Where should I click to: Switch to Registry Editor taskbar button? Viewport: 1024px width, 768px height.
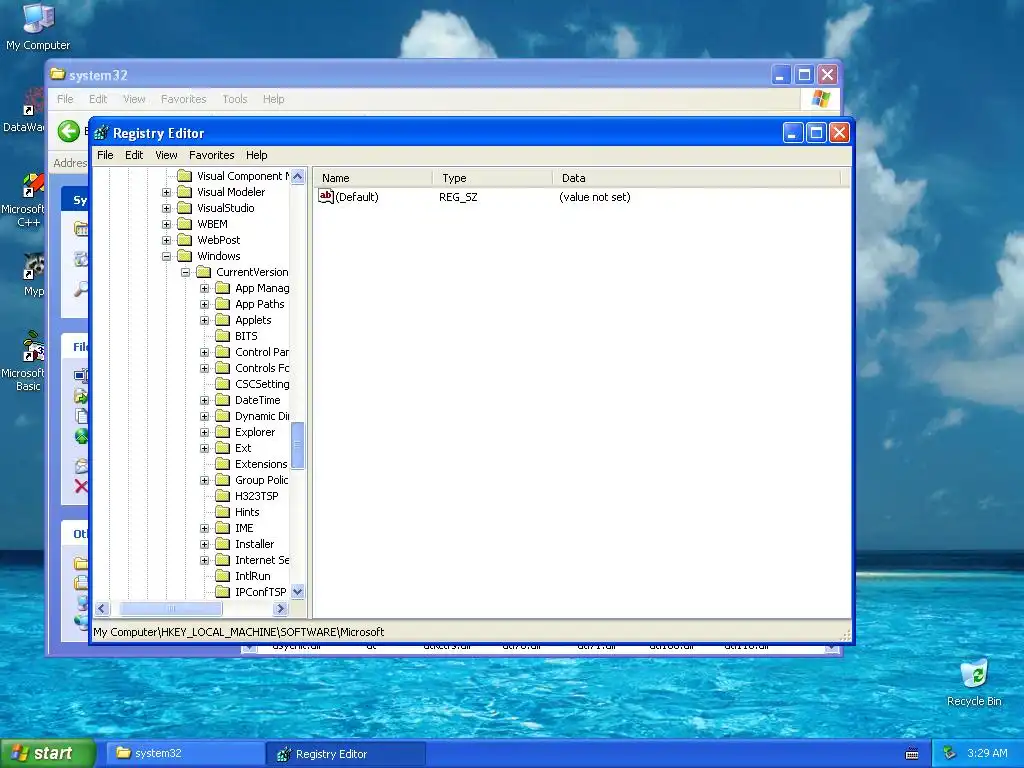[346, 754]
